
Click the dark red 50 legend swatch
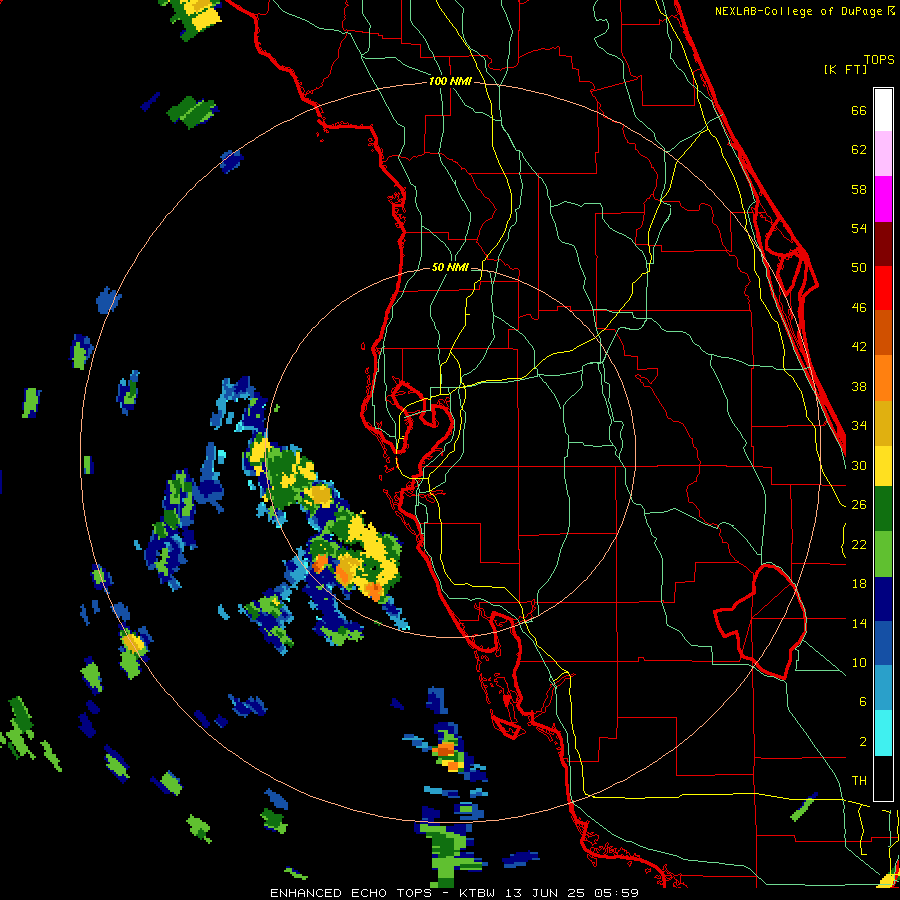(x=883, y=244)
